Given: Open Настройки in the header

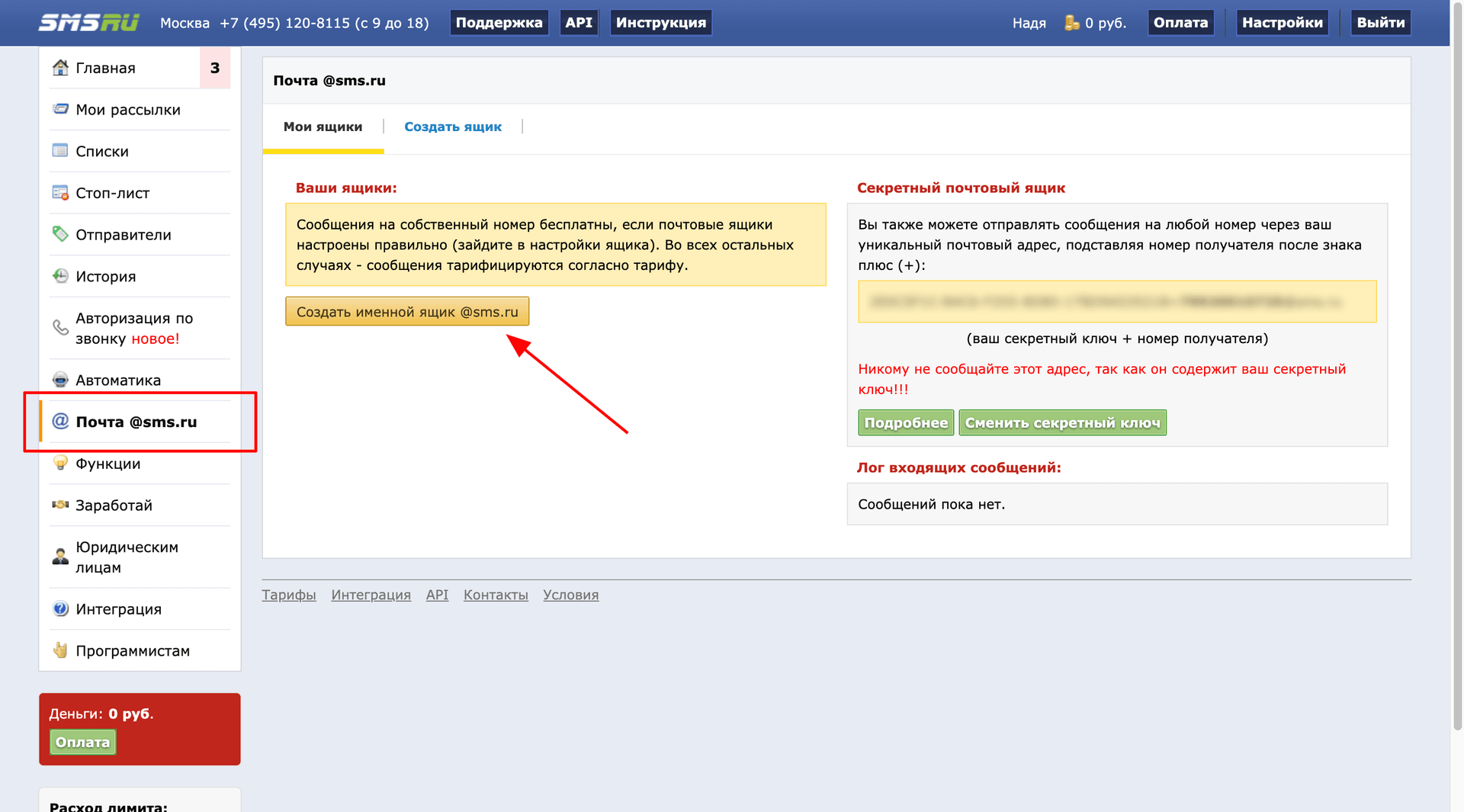Looking at the screenshot, I should pyautogui.click(x=1282, y=23).
